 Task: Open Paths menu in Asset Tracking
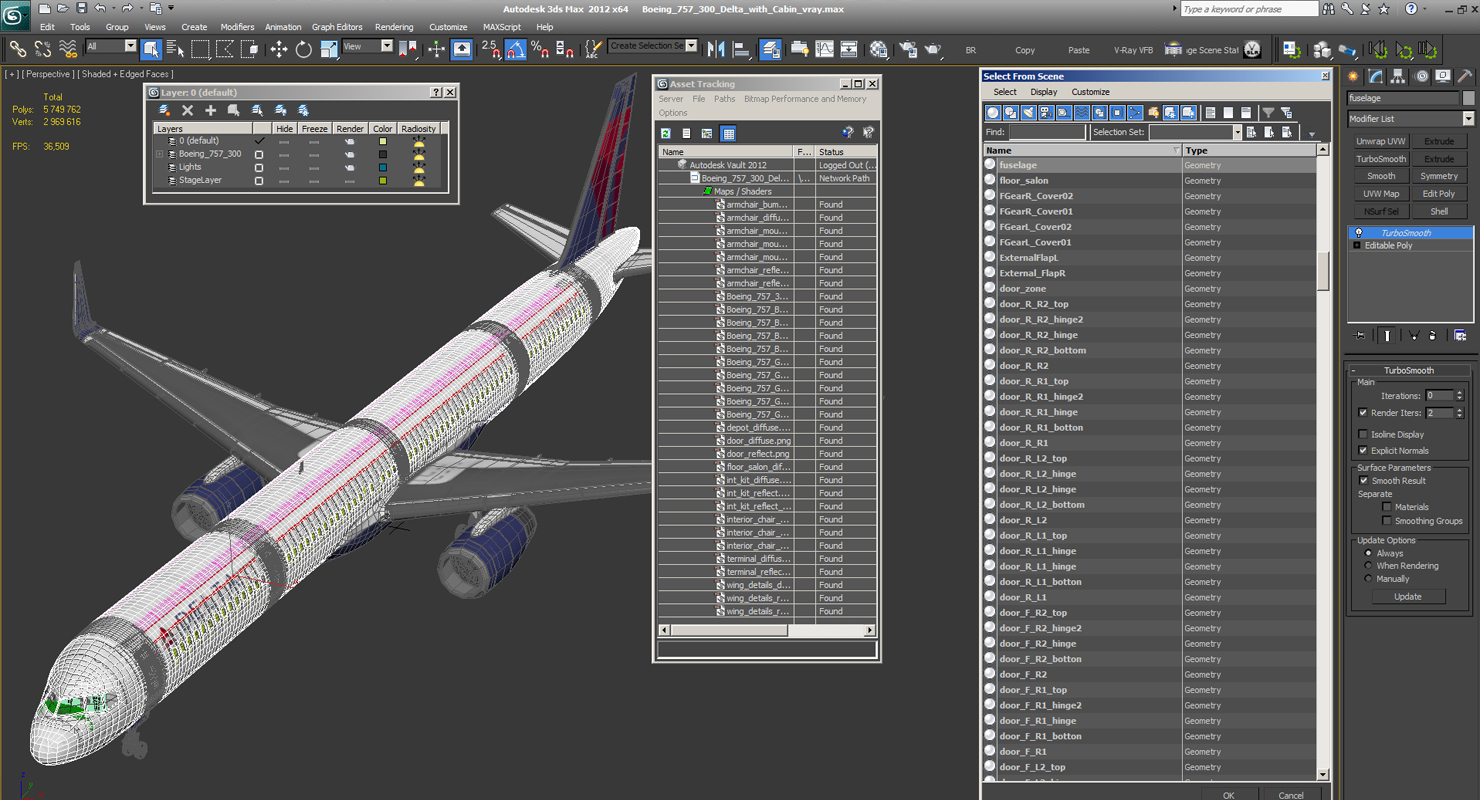(724, 99)
